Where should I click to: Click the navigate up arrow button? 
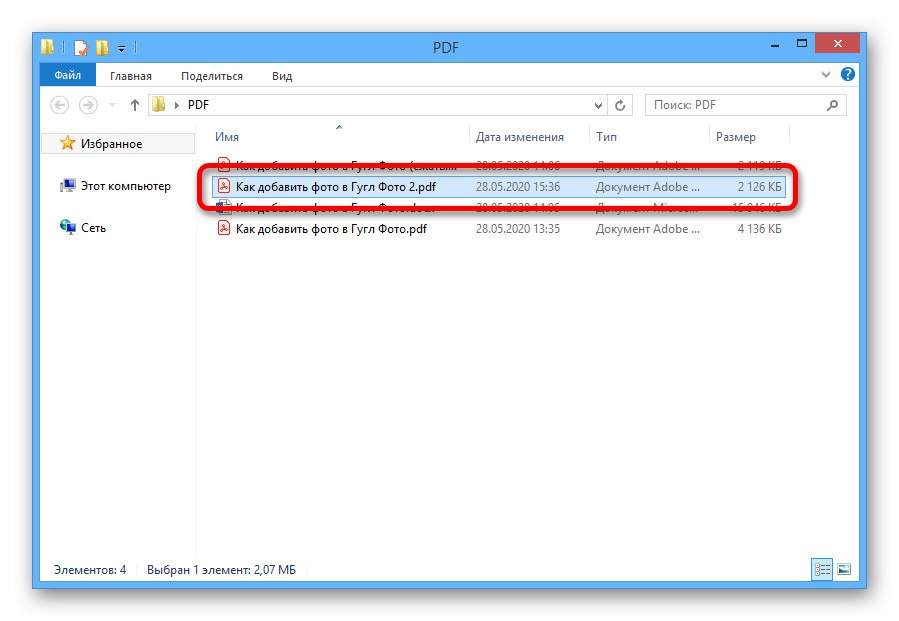click(135, 104)
